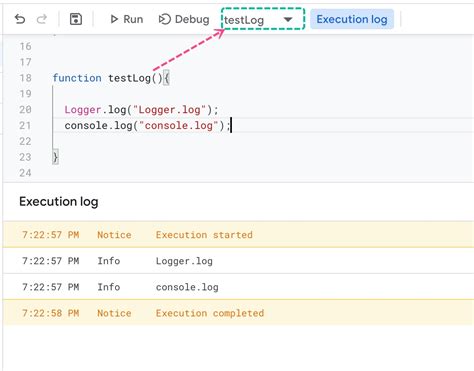
Task: Place the cursor after the console.log statement
Action: click(231, 126)
